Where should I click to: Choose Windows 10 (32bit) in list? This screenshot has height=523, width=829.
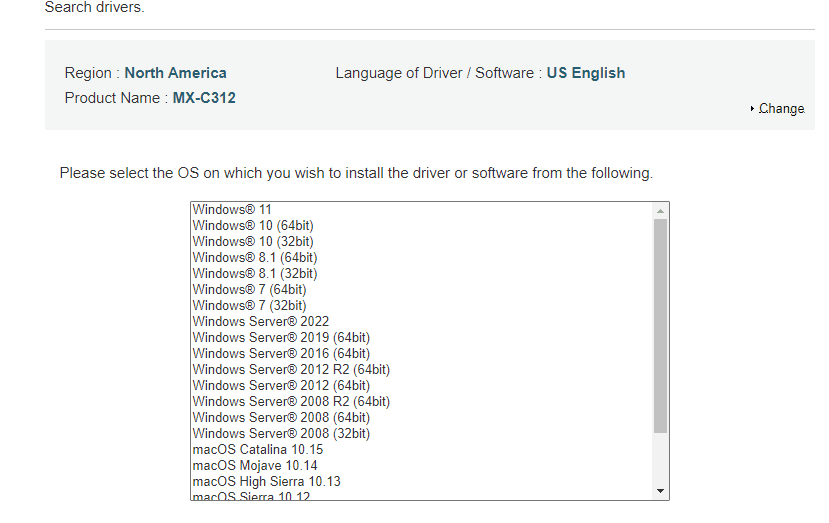253,242
